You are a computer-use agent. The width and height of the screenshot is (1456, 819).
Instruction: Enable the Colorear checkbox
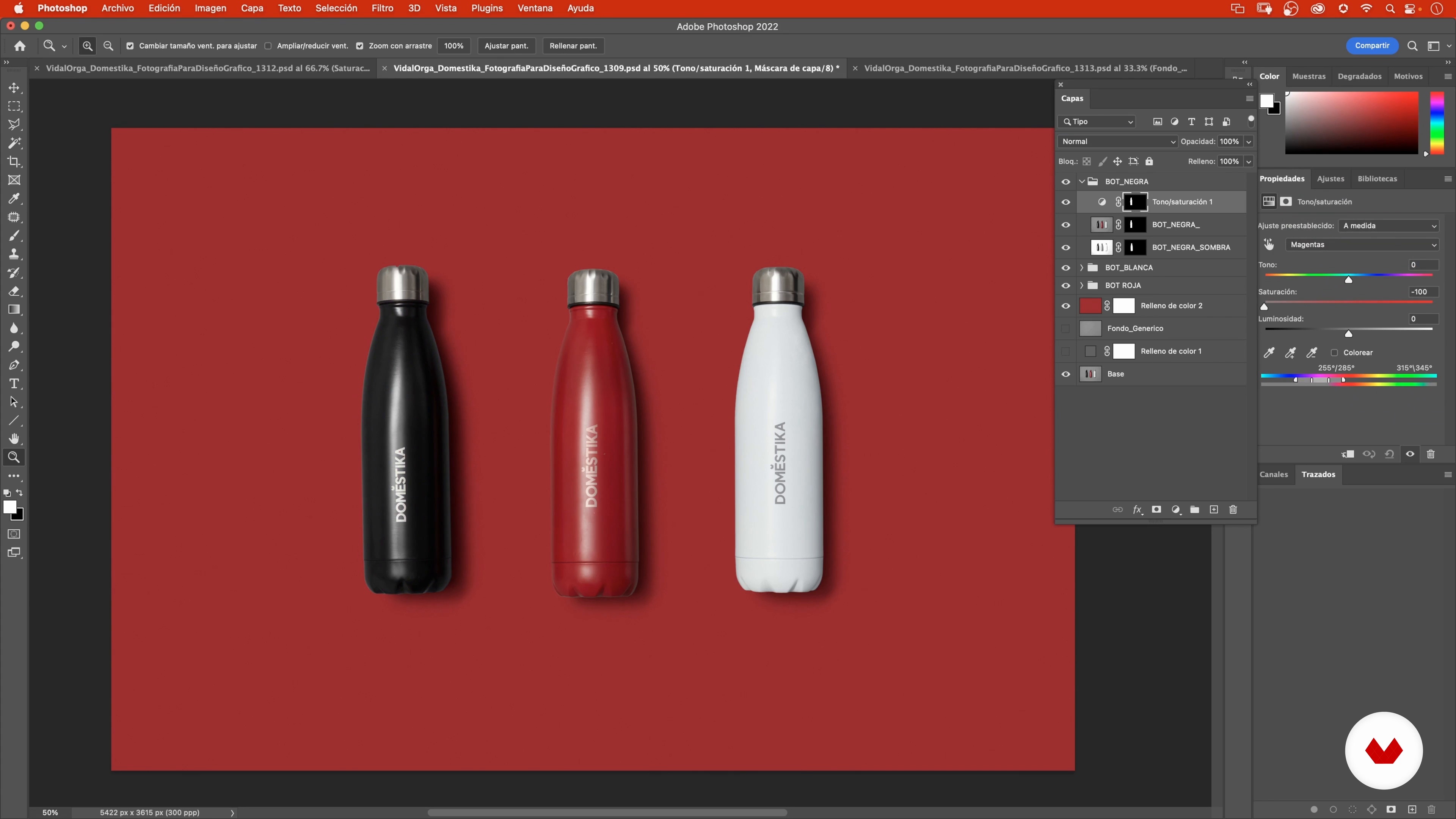pyautogui.click(x=1335, y=353)
